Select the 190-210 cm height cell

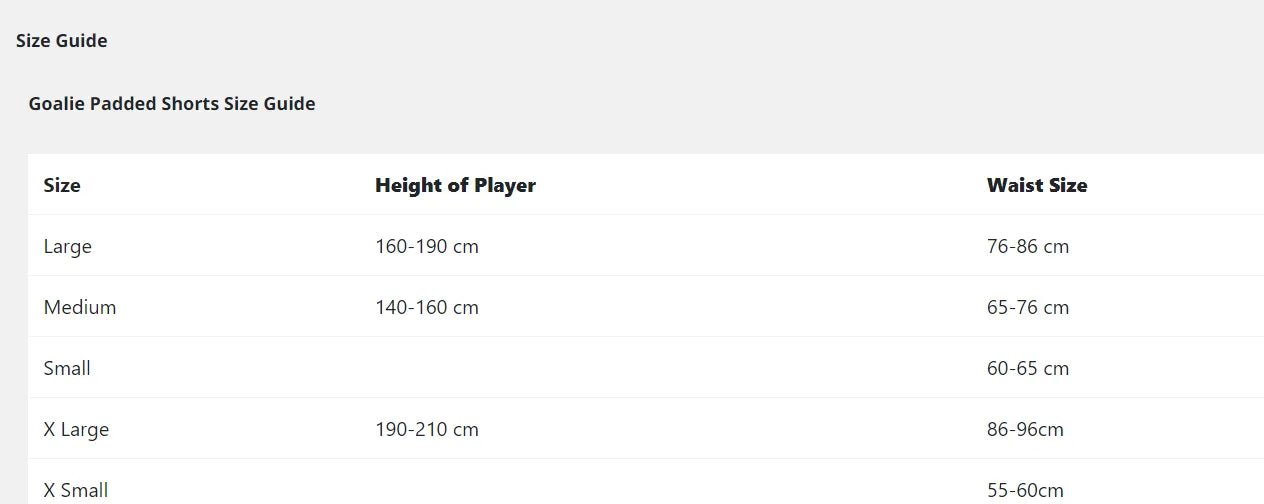tap(427, 429)
